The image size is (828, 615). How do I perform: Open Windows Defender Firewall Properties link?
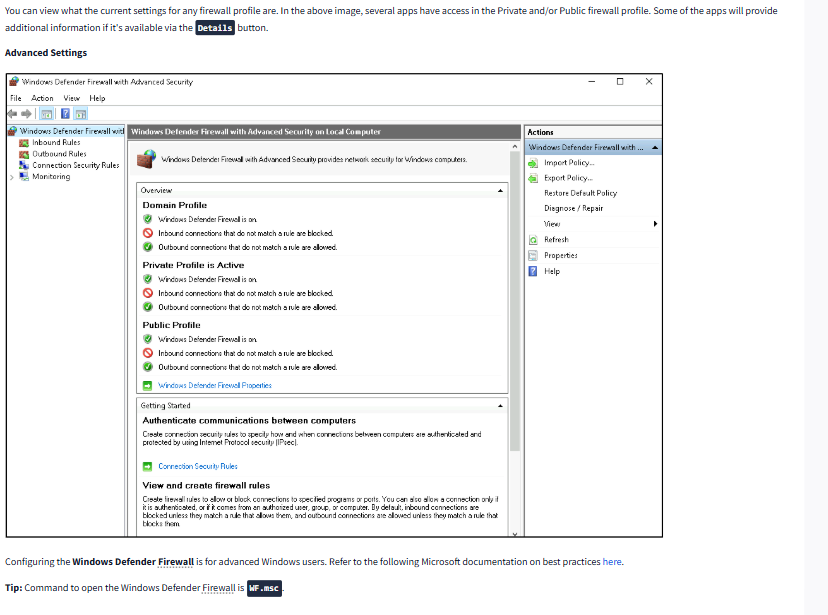[214, 385]
